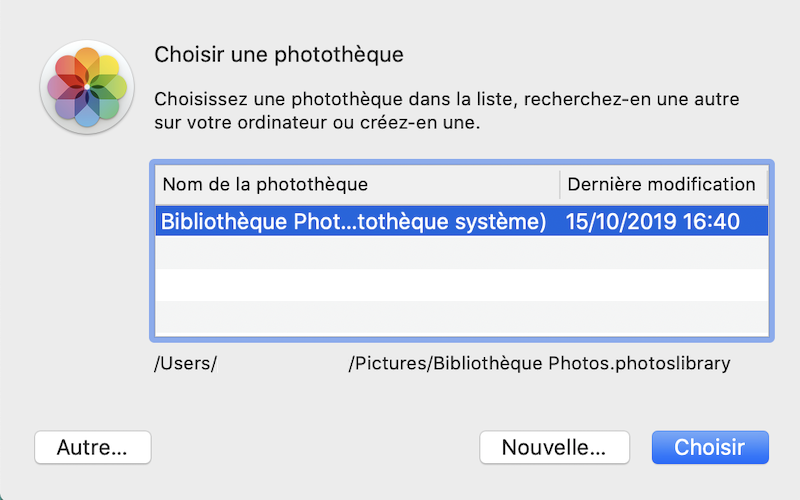Viewport: 800px width, 500px height.
Task: Click the first empty row under the library
Action: pos(460,253)
